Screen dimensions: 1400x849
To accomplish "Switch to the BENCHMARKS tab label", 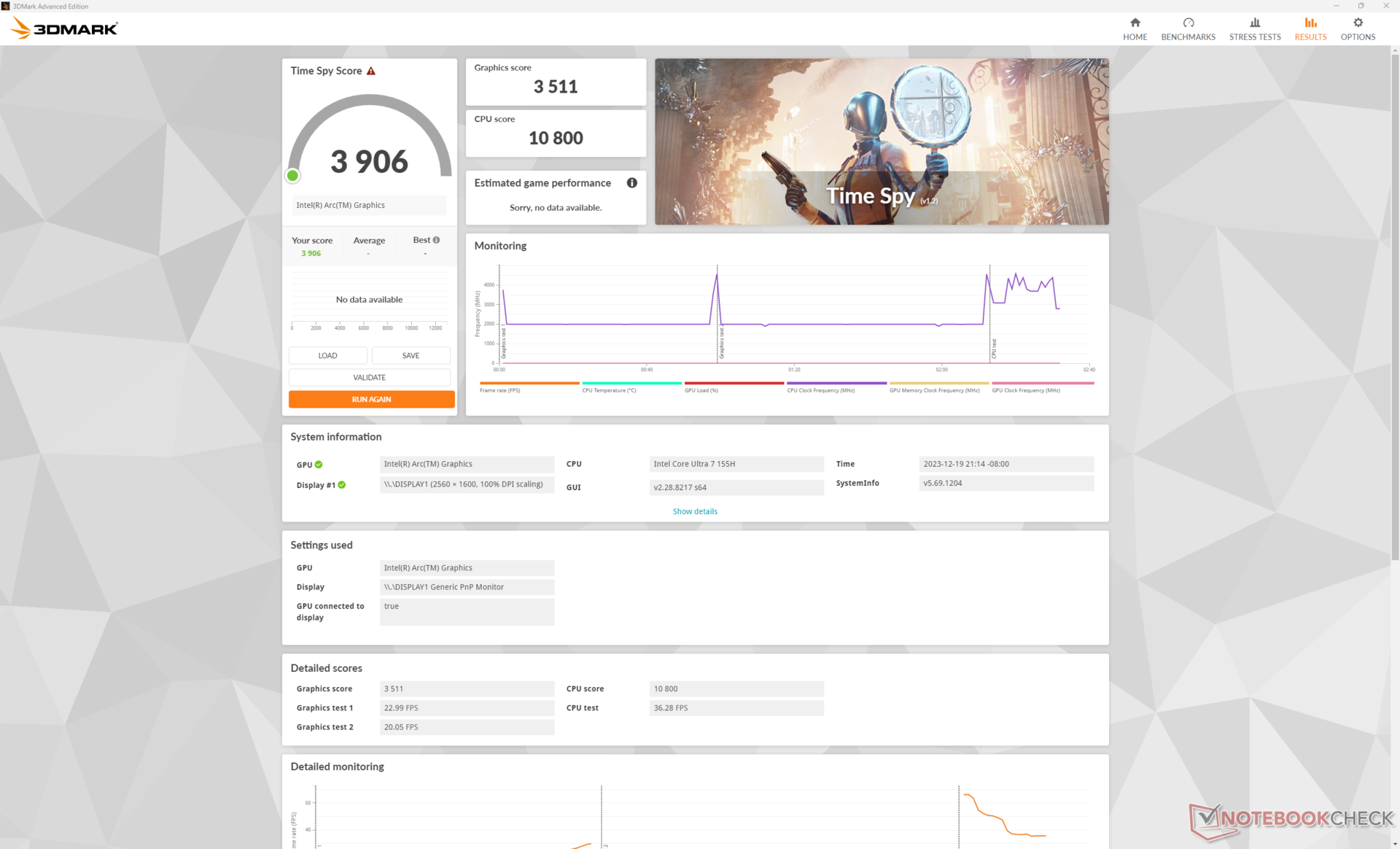I will point(1188,37).
